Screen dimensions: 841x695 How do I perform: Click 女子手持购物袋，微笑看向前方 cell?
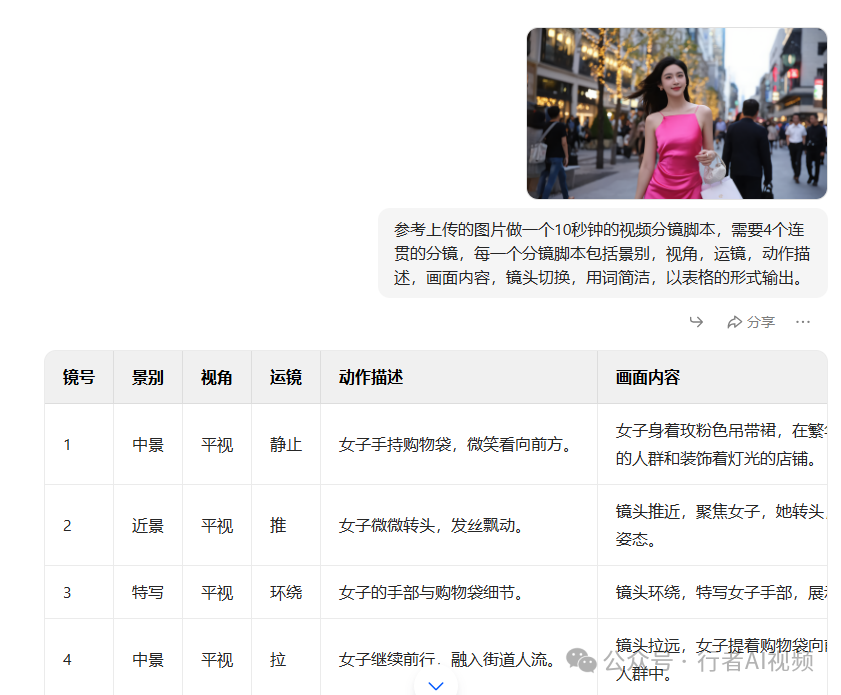[x=459, y=445]
